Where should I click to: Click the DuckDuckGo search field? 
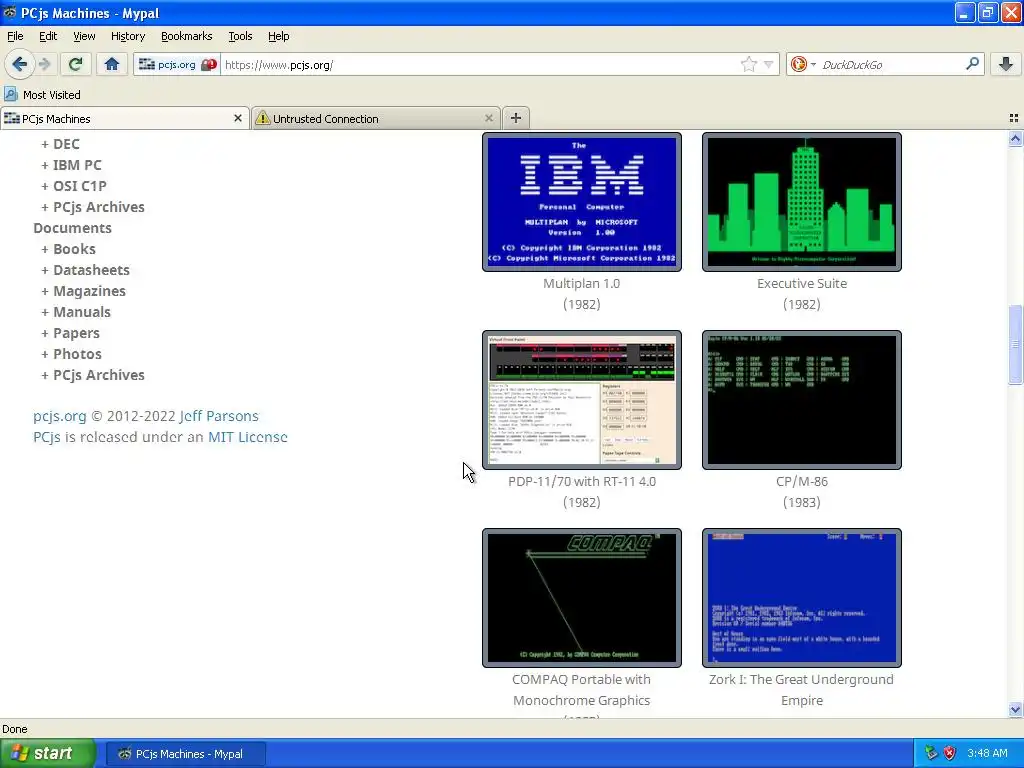[891, 65]
